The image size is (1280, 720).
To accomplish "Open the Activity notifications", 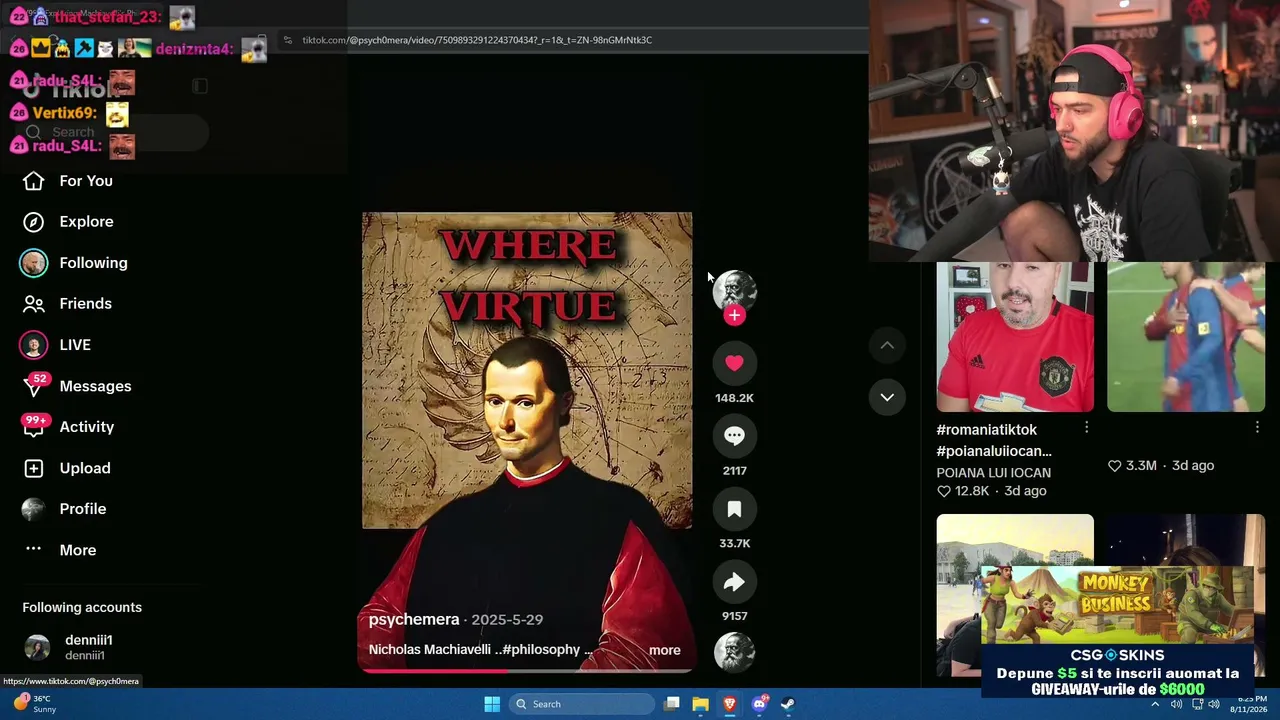I will pyautogui.click(x=68, y=427).
